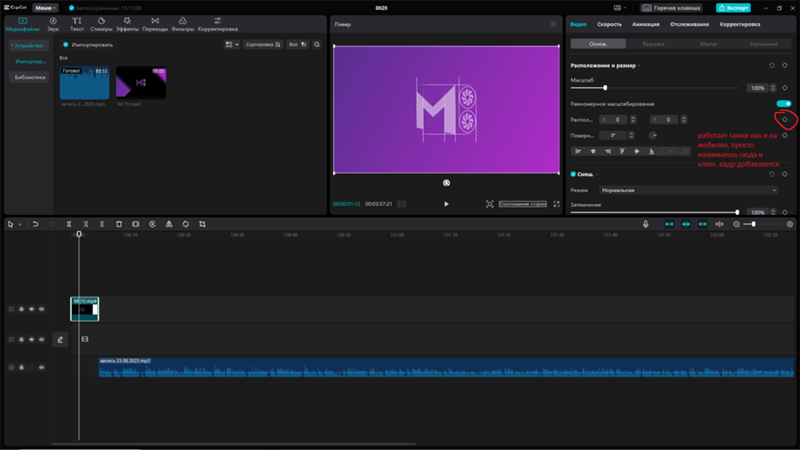The height and width of the screenshot is (450, 800).
Task: Open the Сортировка sort dropdown
Action: click(263, 44)
